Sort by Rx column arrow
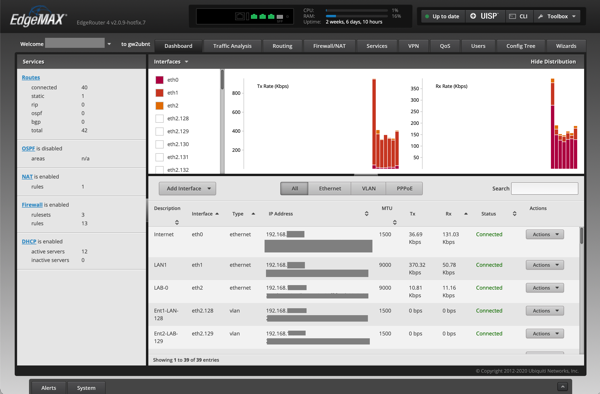The image size is (600, 394). [x=466, y=214]
